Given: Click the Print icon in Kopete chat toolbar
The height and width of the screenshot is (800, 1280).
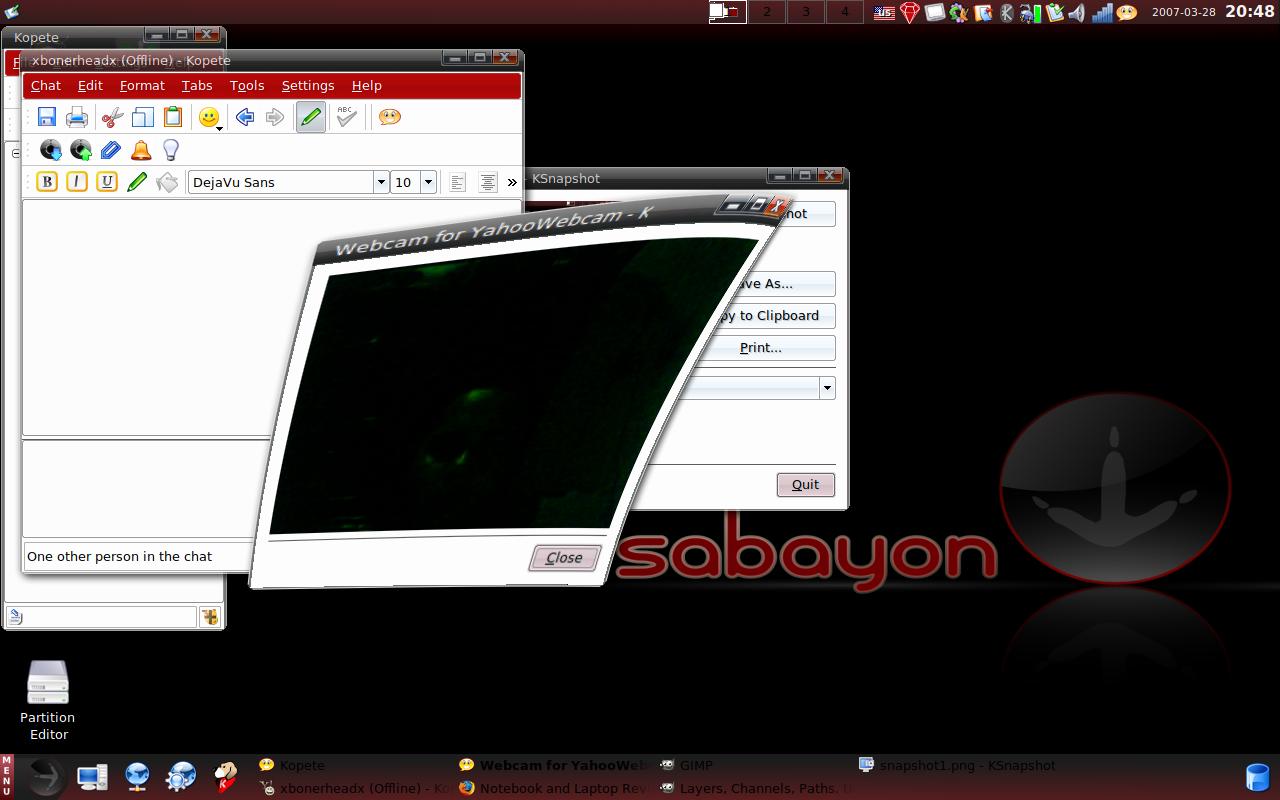Looking at the screenshot, I should 77,117.
